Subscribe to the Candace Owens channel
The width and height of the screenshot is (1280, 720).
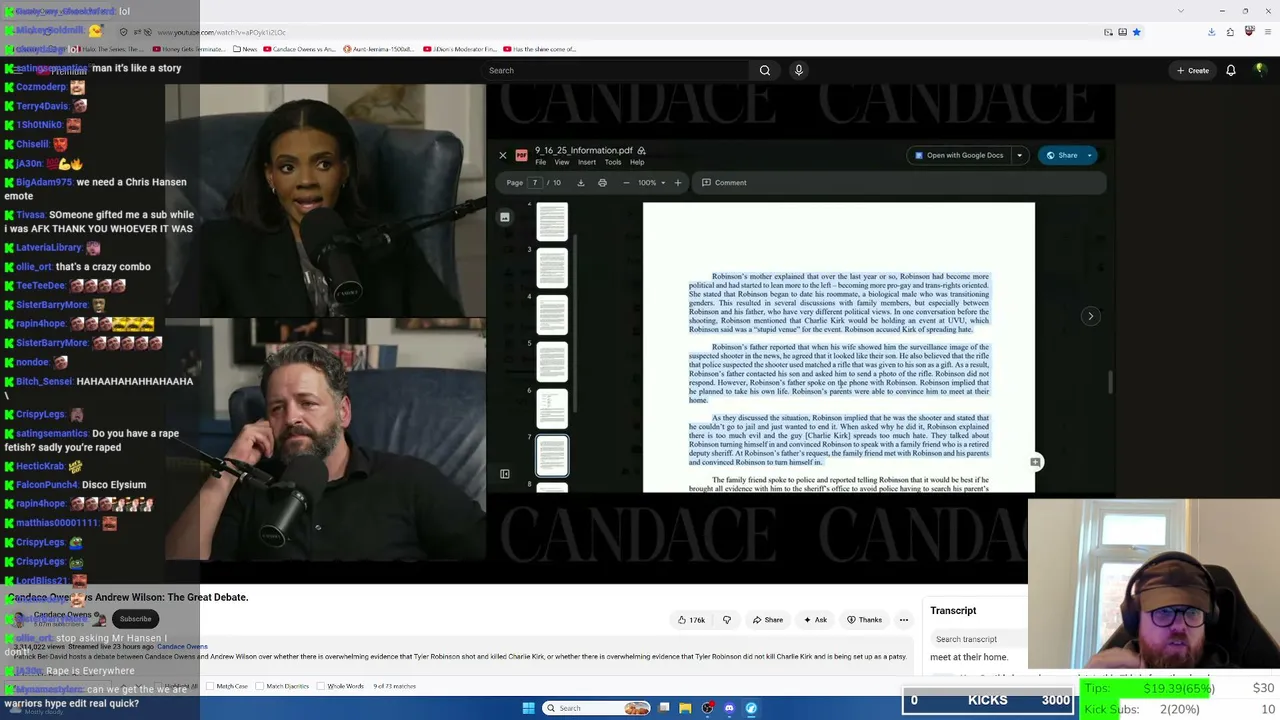[136, 619]
